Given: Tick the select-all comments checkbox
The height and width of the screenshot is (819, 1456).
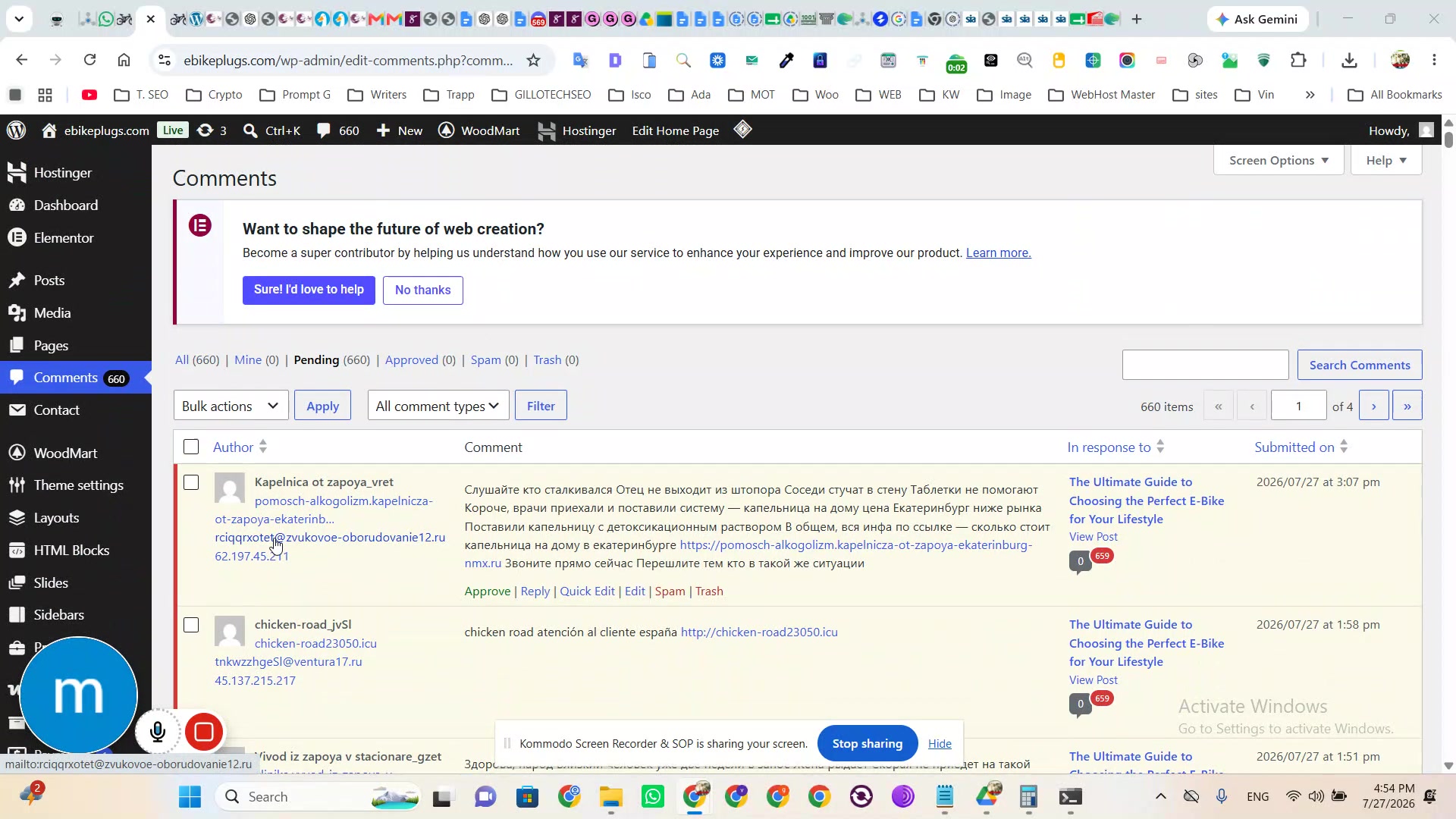Looking at the screenshot, I should (x=191, y=447).
